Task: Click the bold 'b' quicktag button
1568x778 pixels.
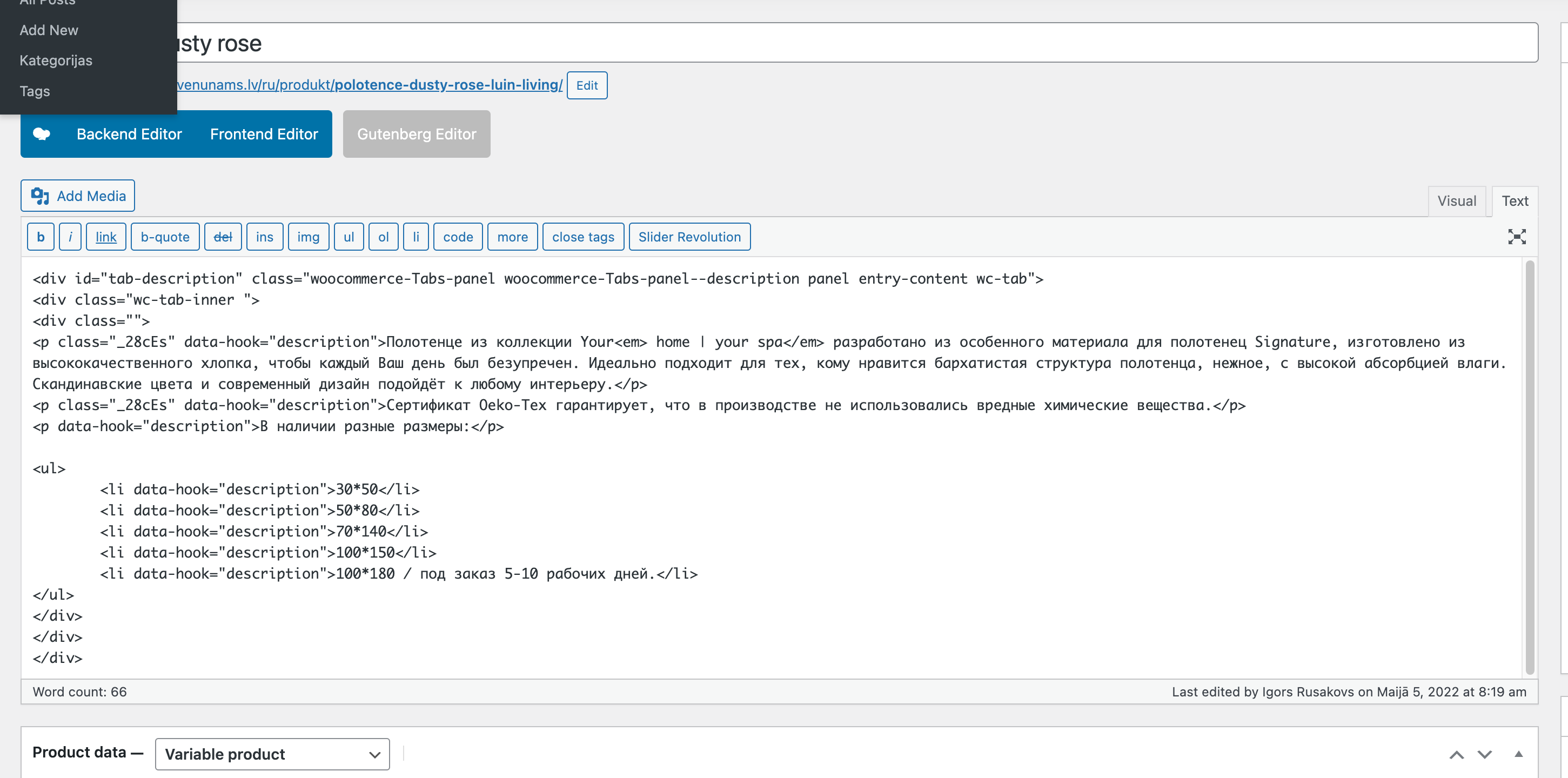Action: 41,237
